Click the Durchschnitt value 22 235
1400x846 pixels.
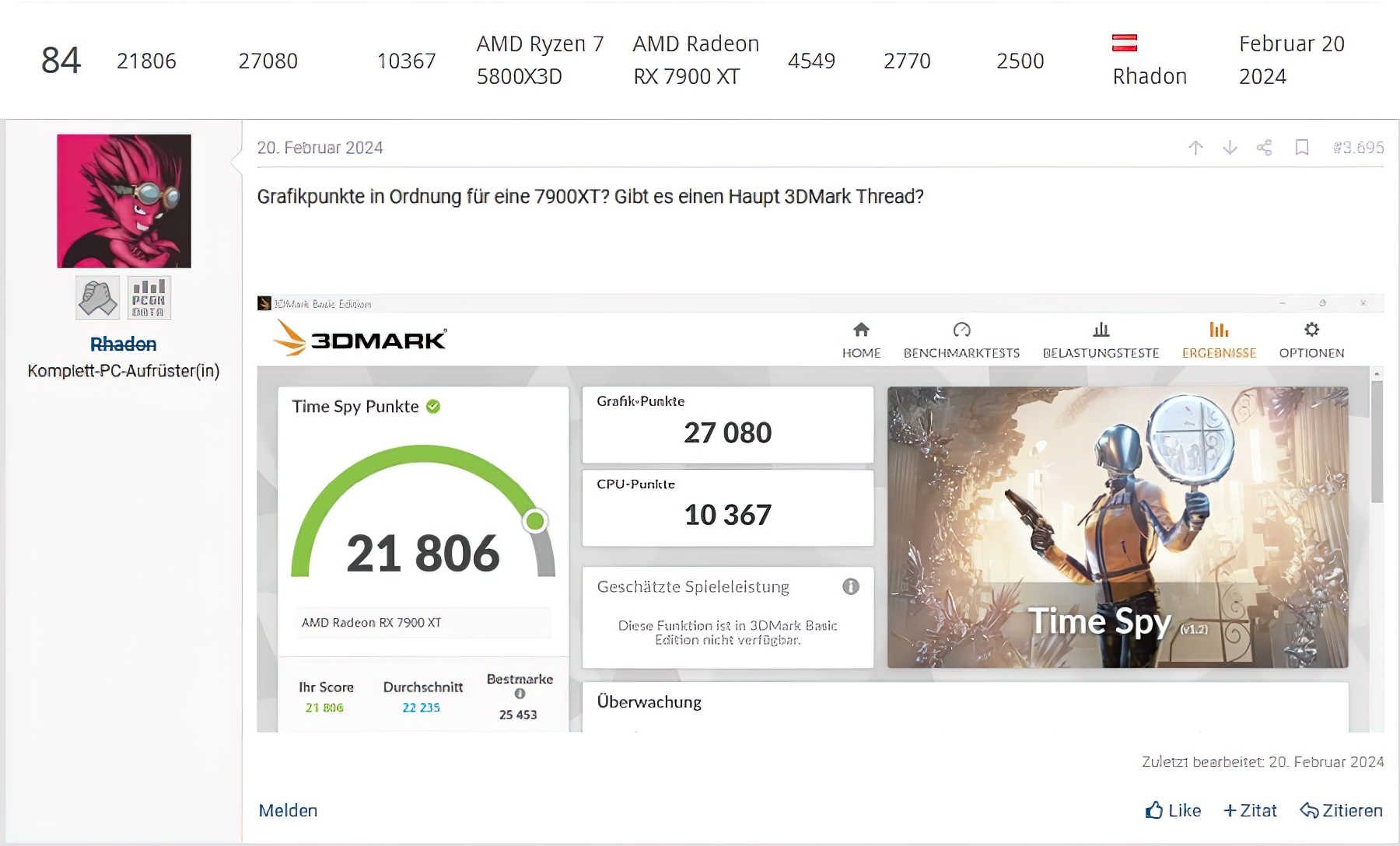point(421,708)
